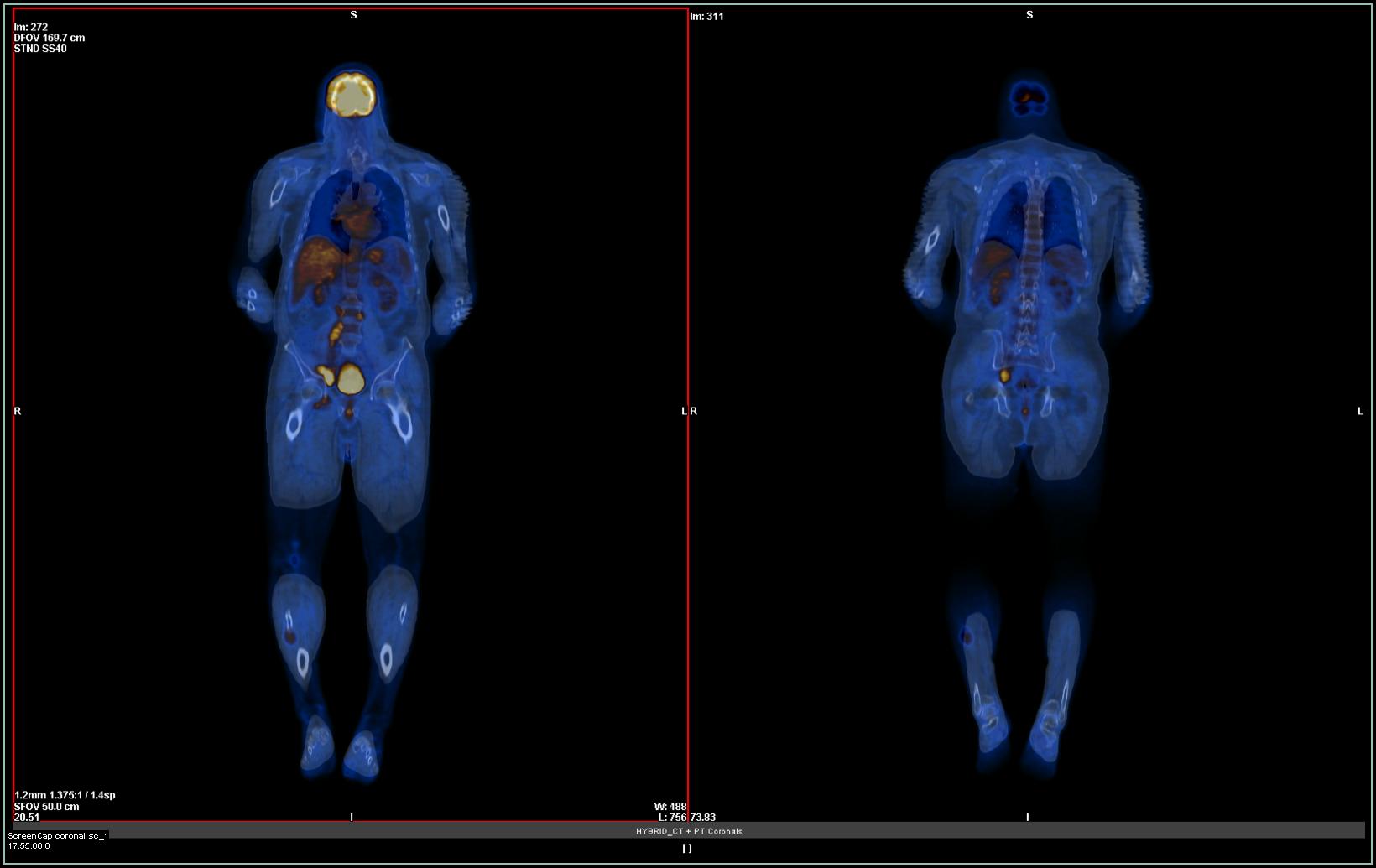Image resolution: width=1376 pixels, height=868 pixels.
Task: Click the W: 488 window width value
Action: (x=670, y=807)
